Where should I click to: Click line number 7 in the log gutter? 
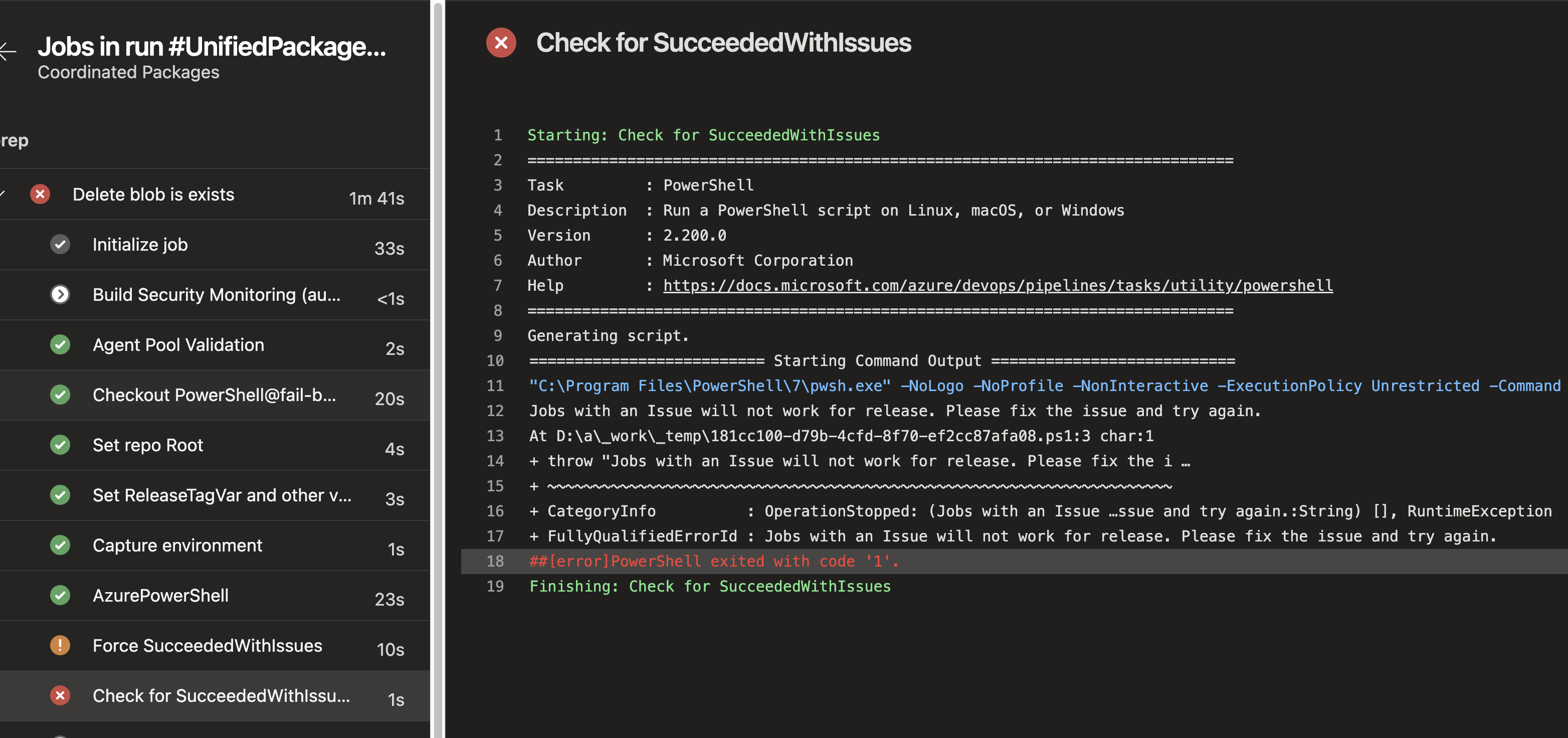(498, 286)
